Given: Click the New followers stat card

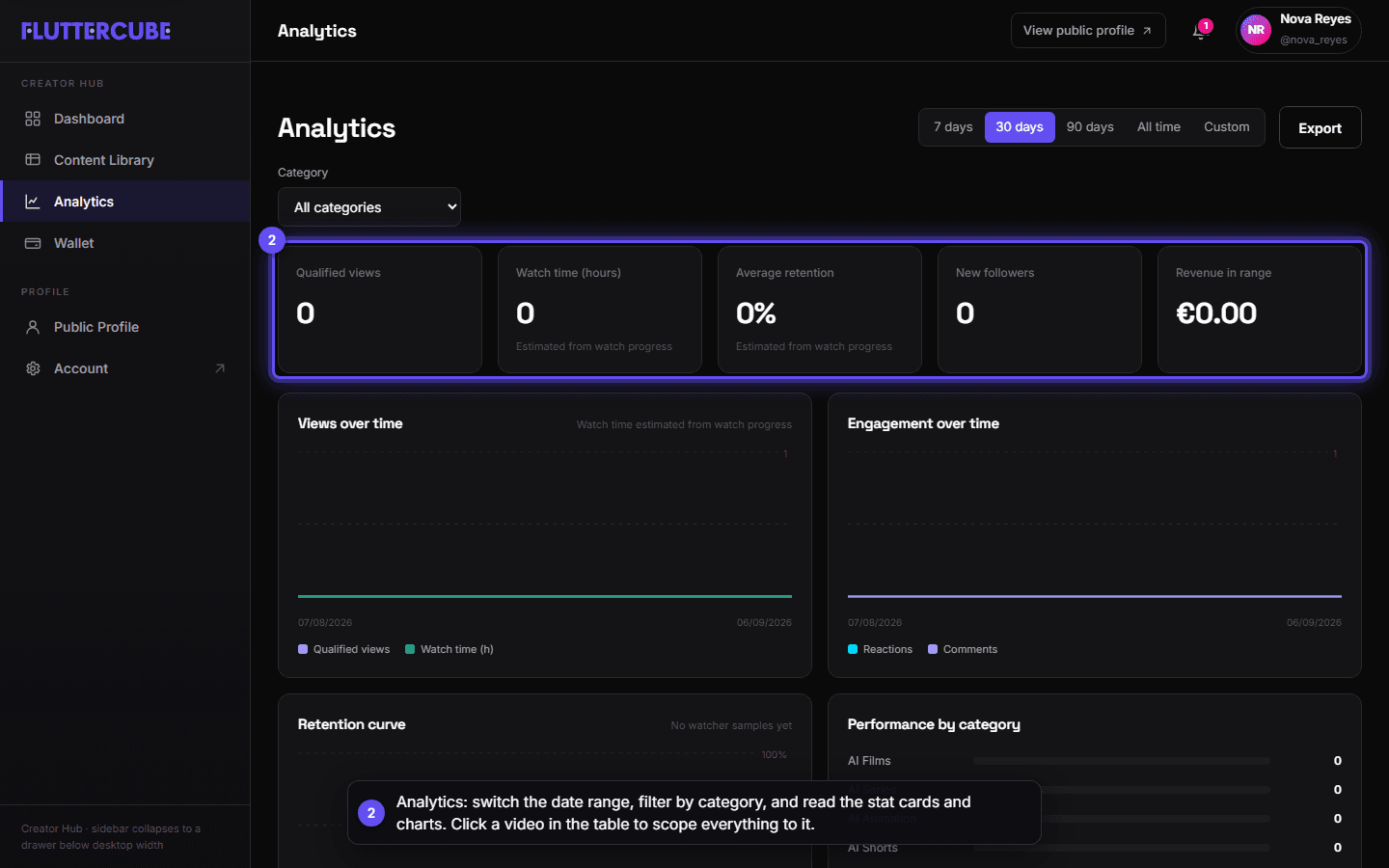Looking at the screenshot, I should pyautogui.click(x=1040, y=310).
